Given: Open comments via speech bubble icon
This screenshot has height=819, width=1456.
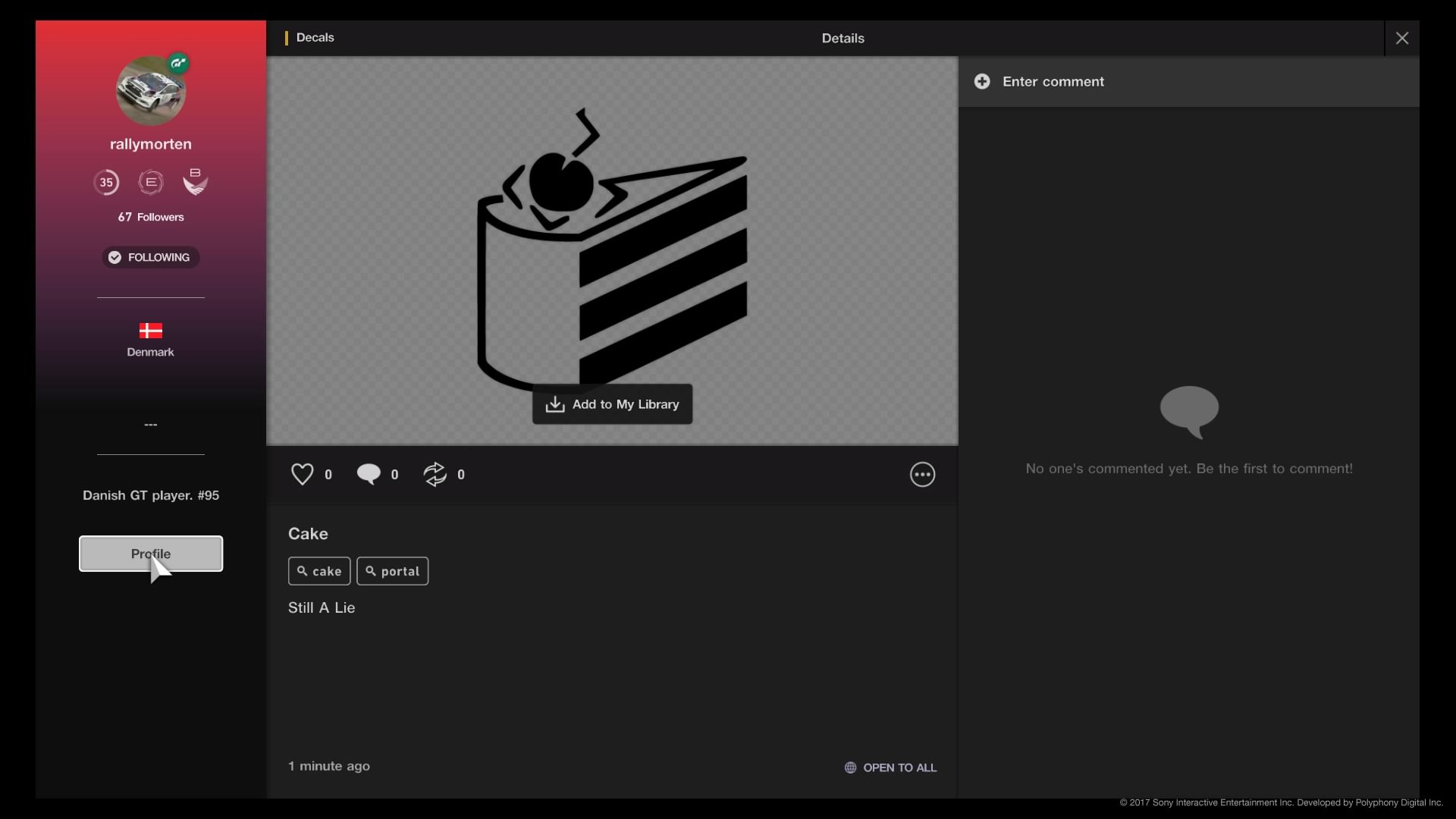Looking at the screenshot, I should 369,474.
